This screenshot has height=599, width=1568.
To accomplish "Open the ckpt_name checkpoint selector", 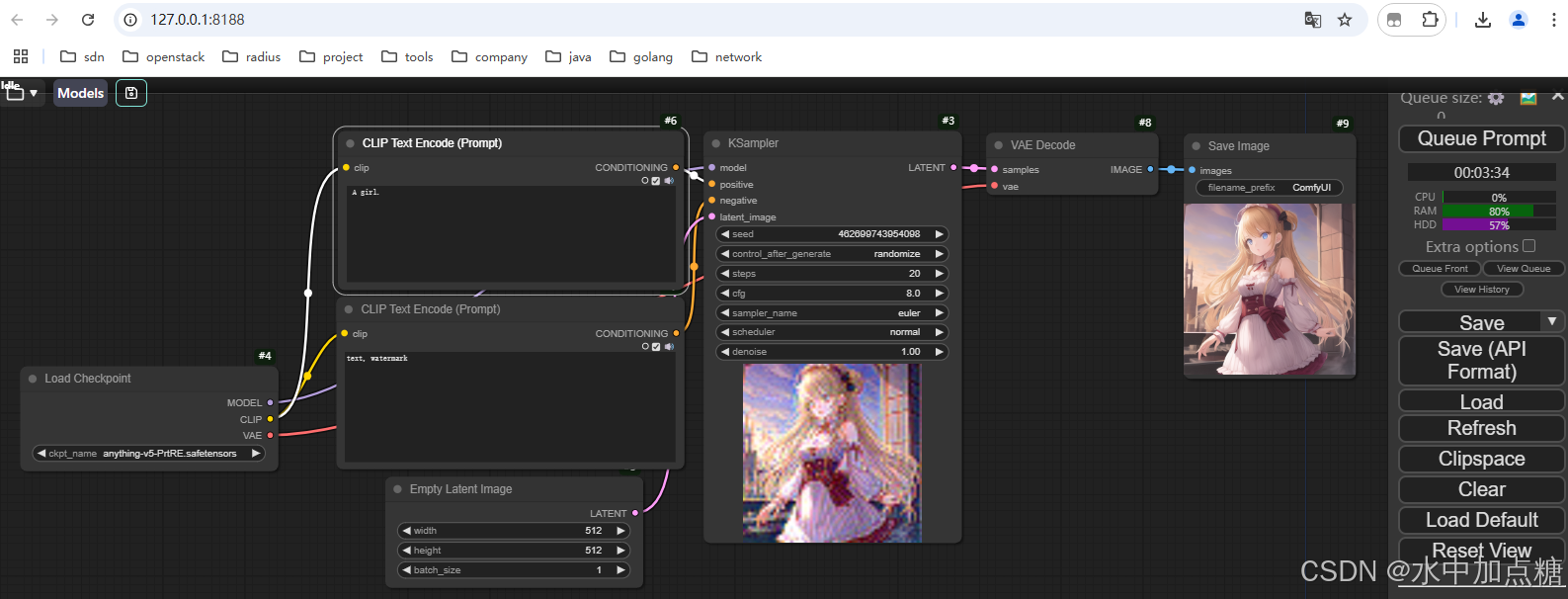I will (149, 454).
